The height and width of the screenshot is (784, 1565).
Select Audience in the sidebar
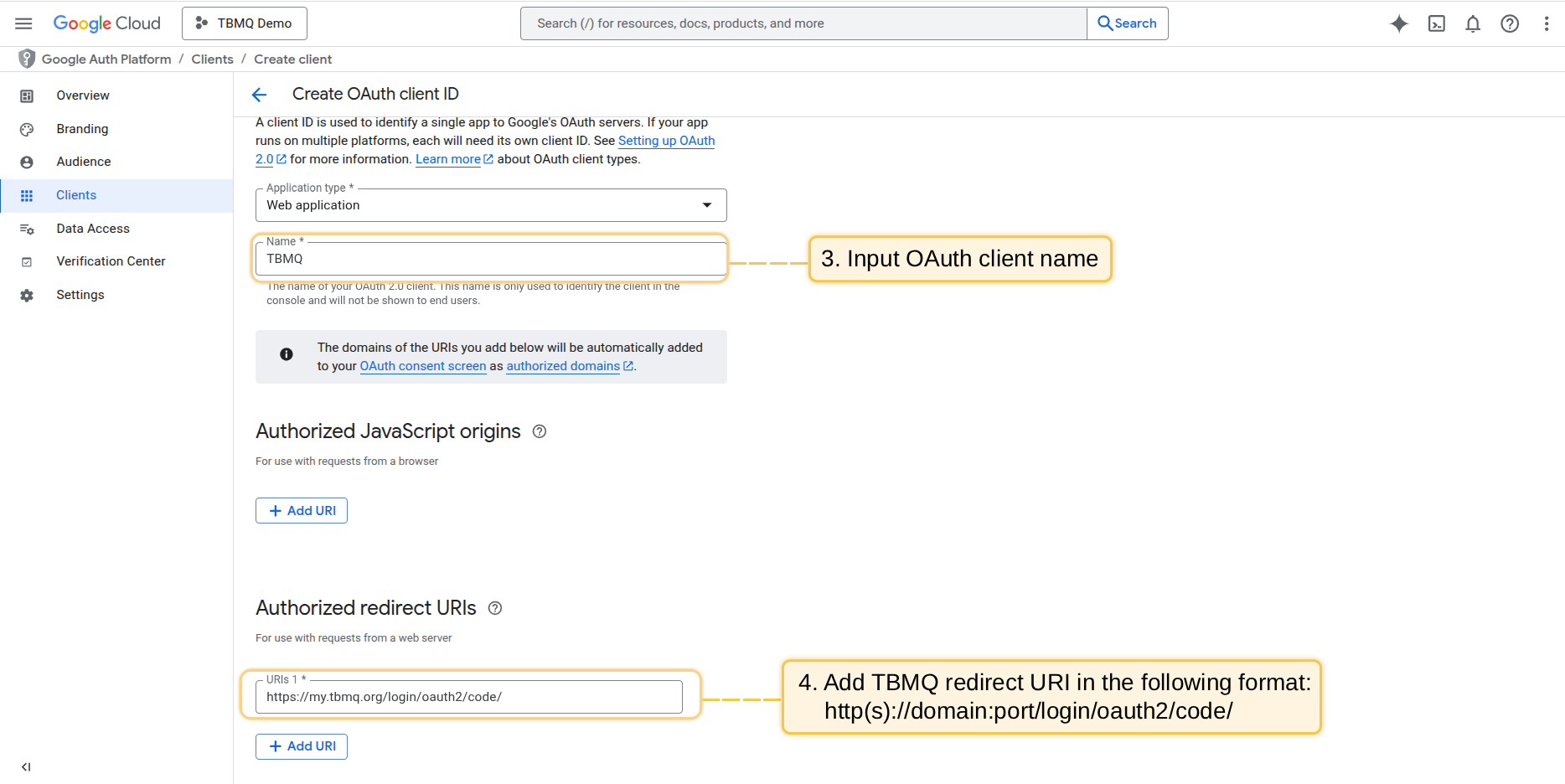[x=83, y=162]
